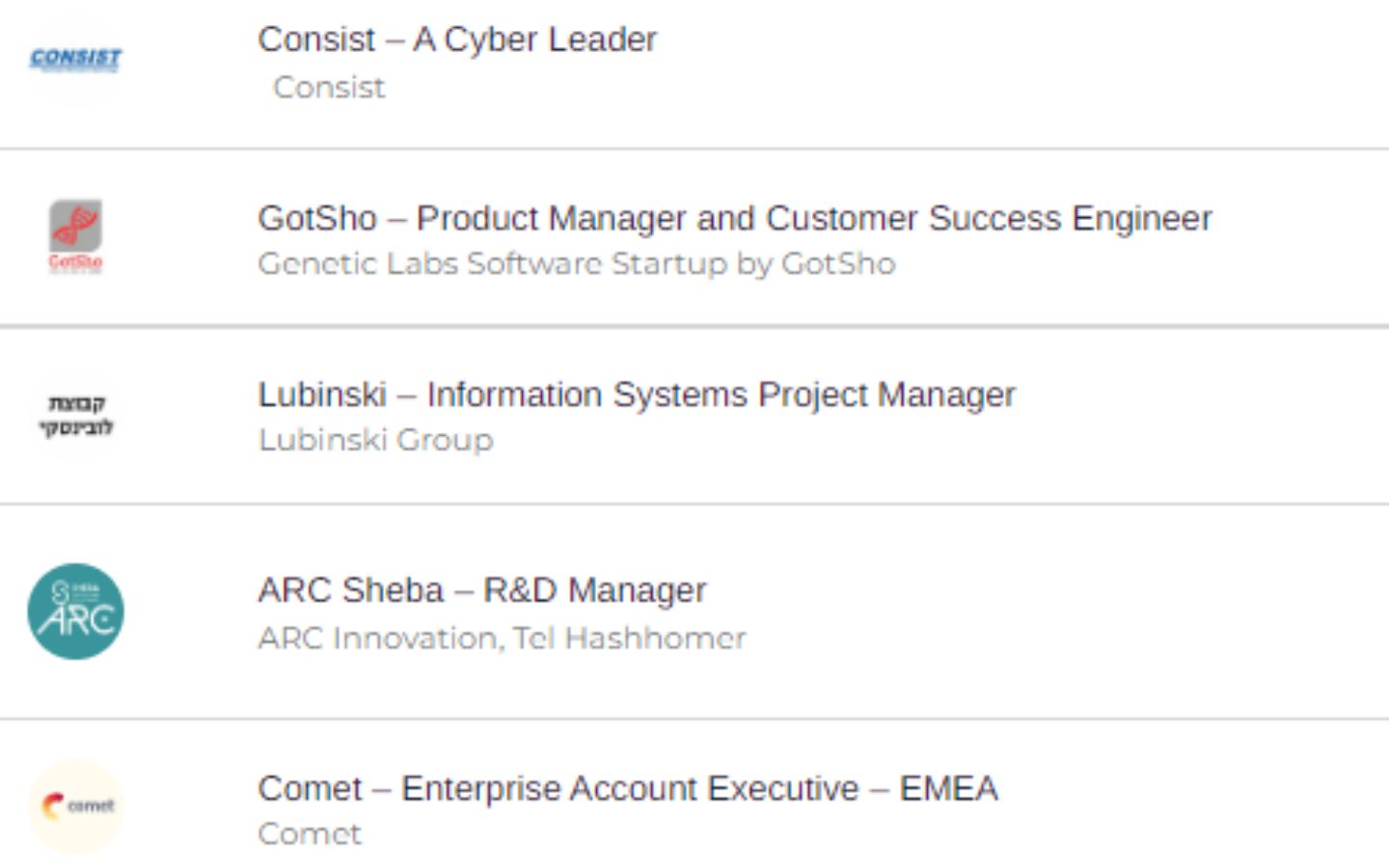The image size is (1389, 868).
Task: Click the teal ARC round logo
Action: pyautogui.click(x=75, y=611)
